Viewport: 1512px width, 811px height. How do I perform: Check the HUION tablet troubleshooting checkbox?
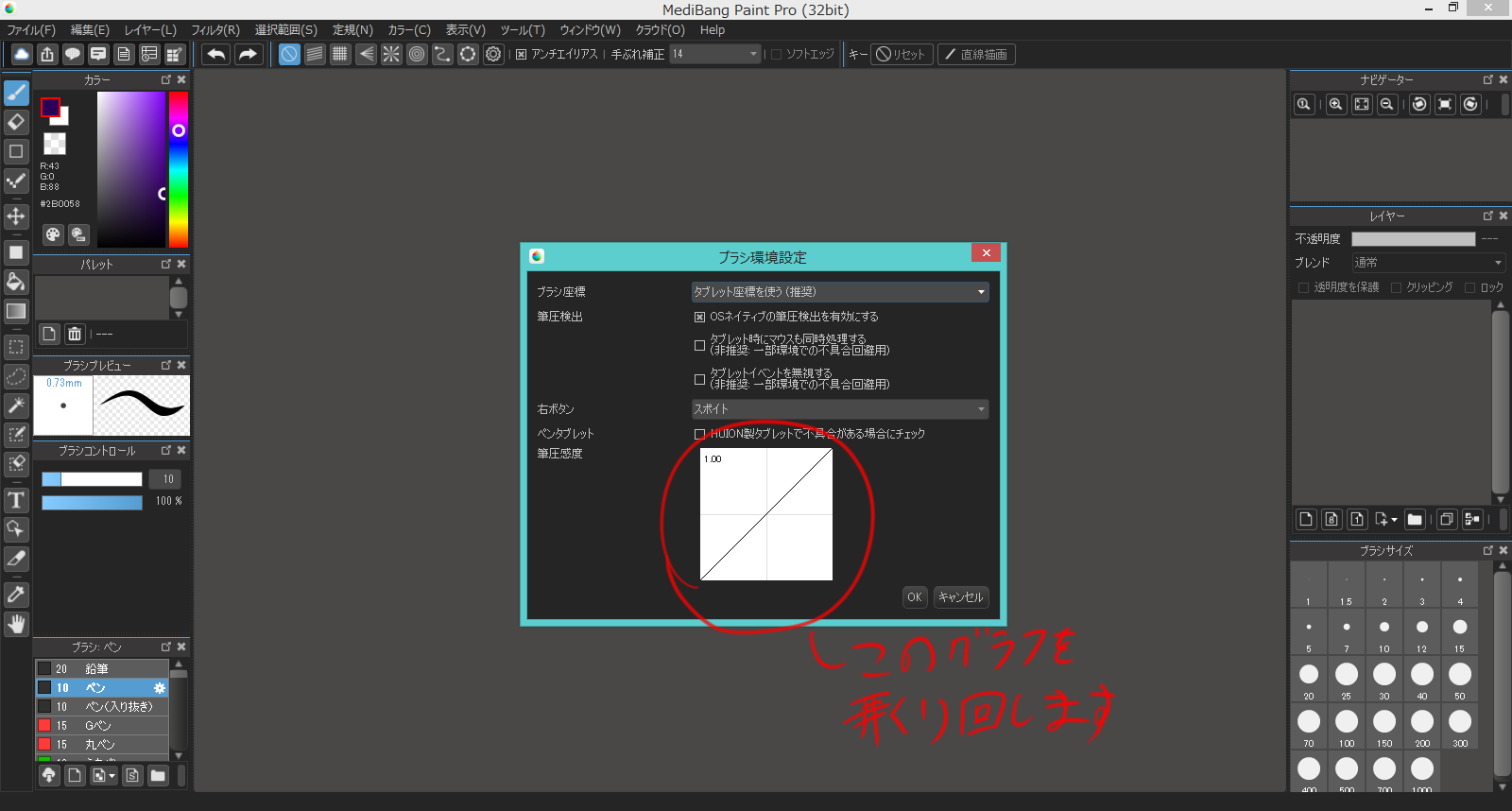pos(699,434)
